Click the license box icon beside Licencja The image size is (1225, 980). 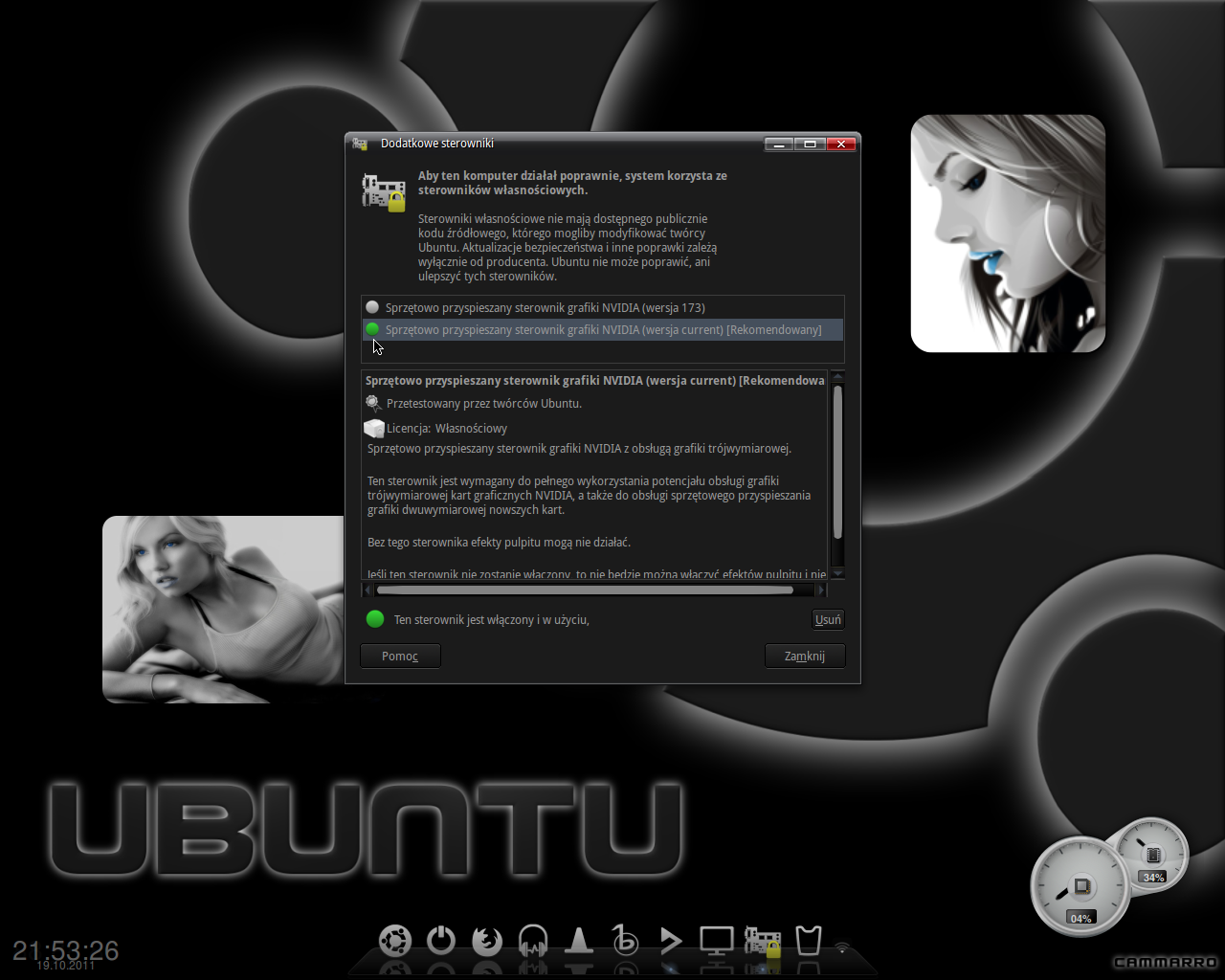point(374,429)
